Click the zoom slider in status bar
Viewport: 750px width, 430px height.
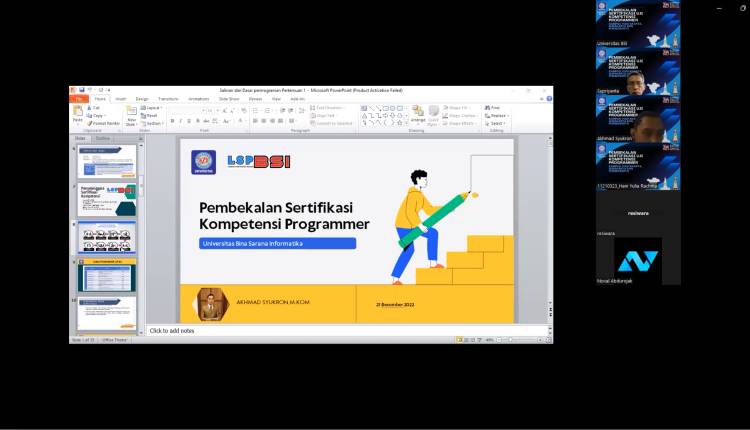pos(519,340)
